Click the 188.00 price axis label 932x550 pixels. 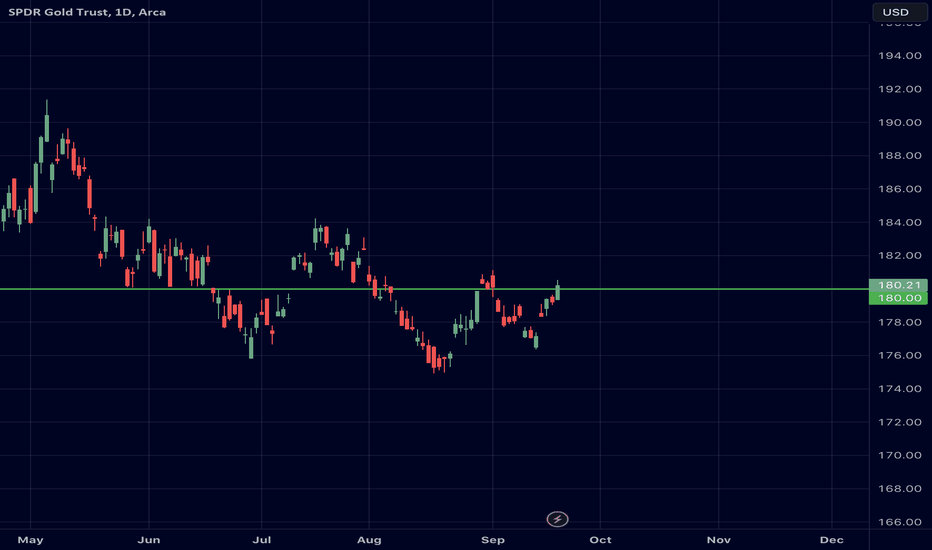[900, 156]
